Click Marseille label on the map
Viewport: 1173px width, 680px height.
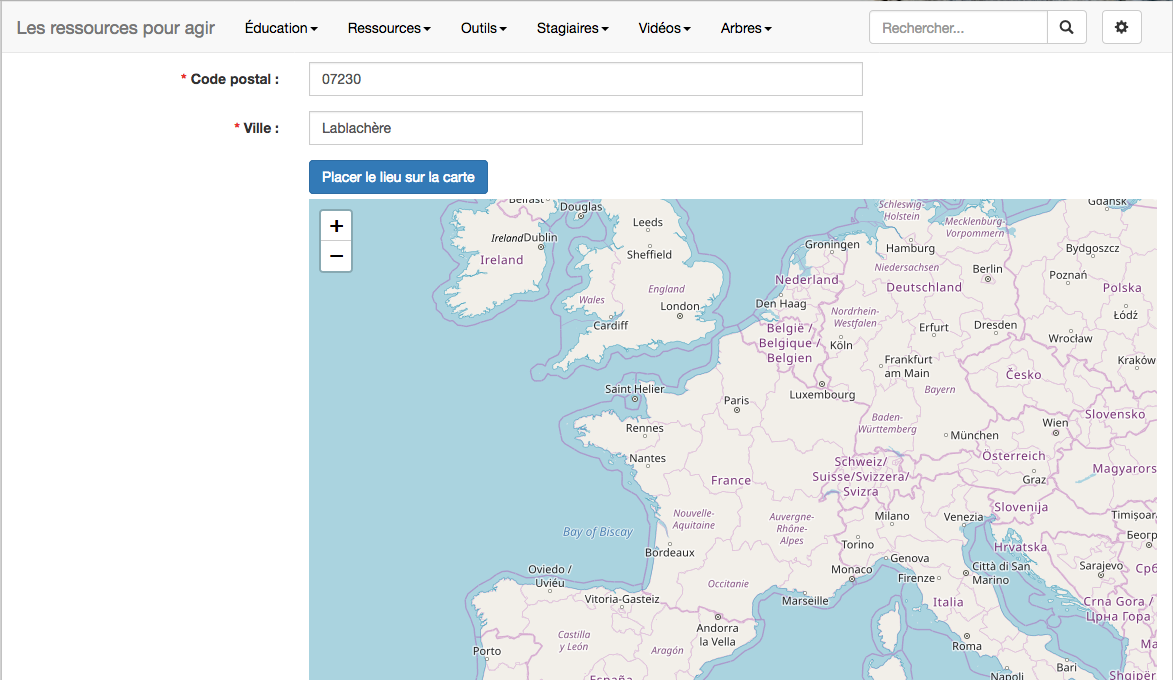[x=805, y=601]
